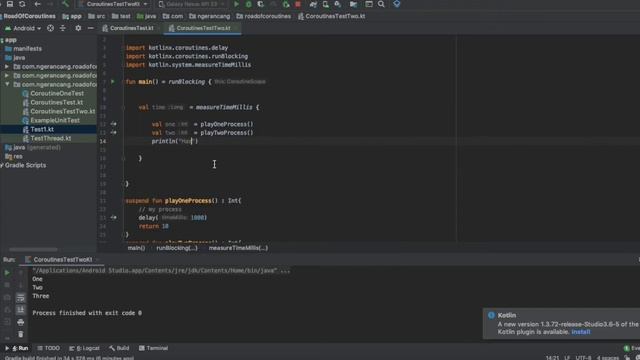The image size is (640, 360).
Task: Toggle scroll-to-end in the Run console
Action: [20, 310]
